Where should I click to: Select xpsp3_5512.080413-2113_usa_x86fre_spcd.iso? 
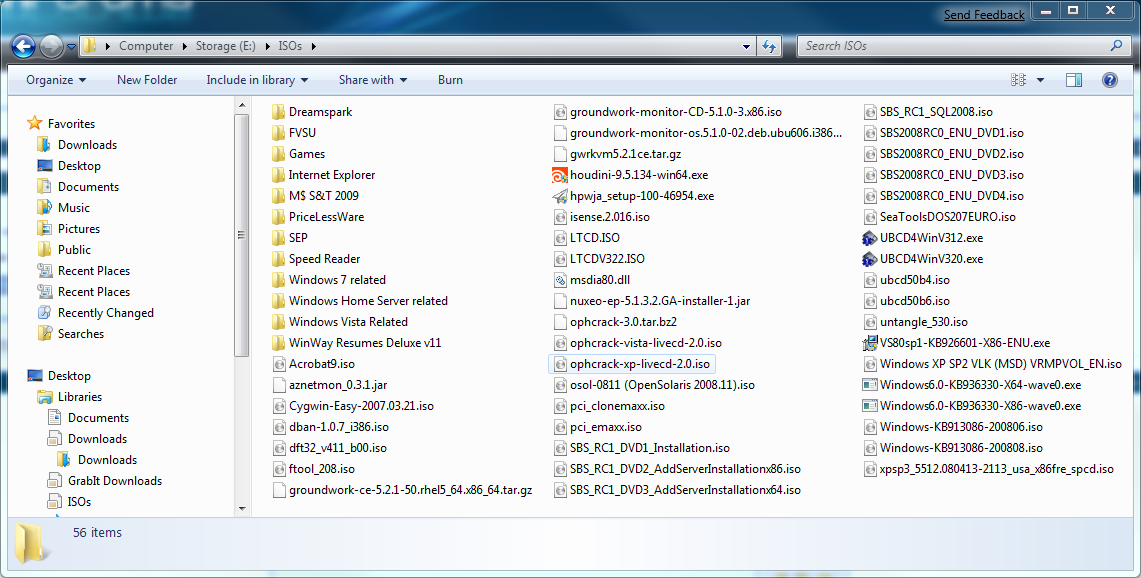tap(996, 470)
